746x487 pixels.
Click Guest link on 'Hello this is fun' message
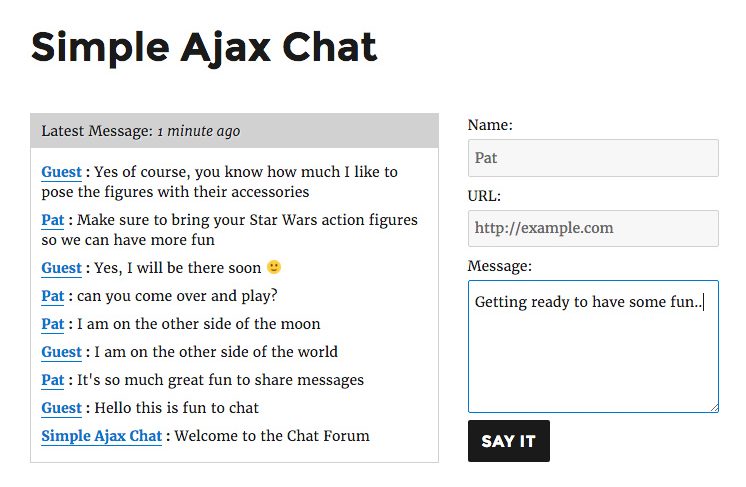click(x=61, y=408)
